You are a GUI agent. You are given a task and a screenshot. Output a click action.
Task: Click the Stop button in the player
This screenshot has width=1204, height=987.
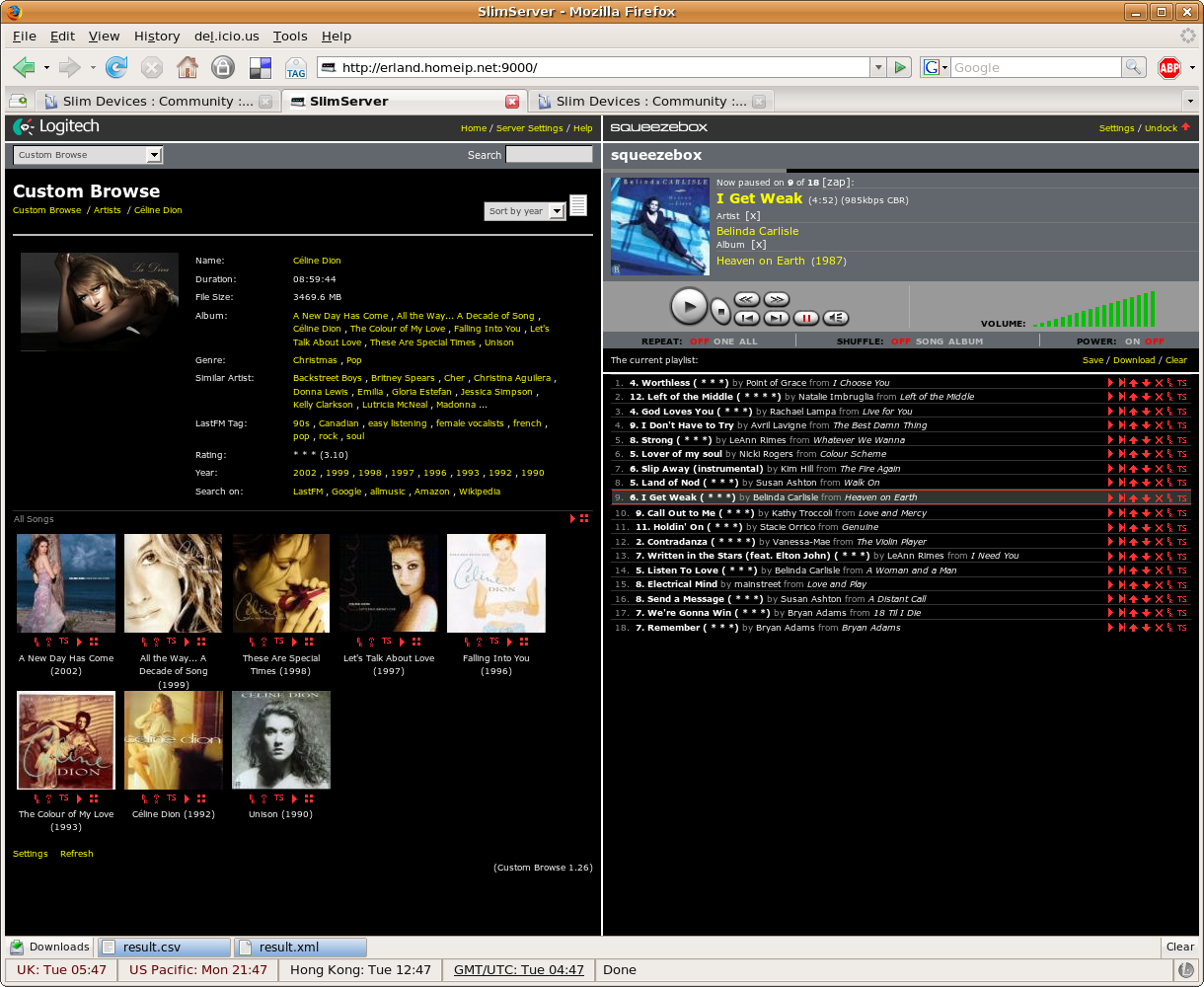720,312
